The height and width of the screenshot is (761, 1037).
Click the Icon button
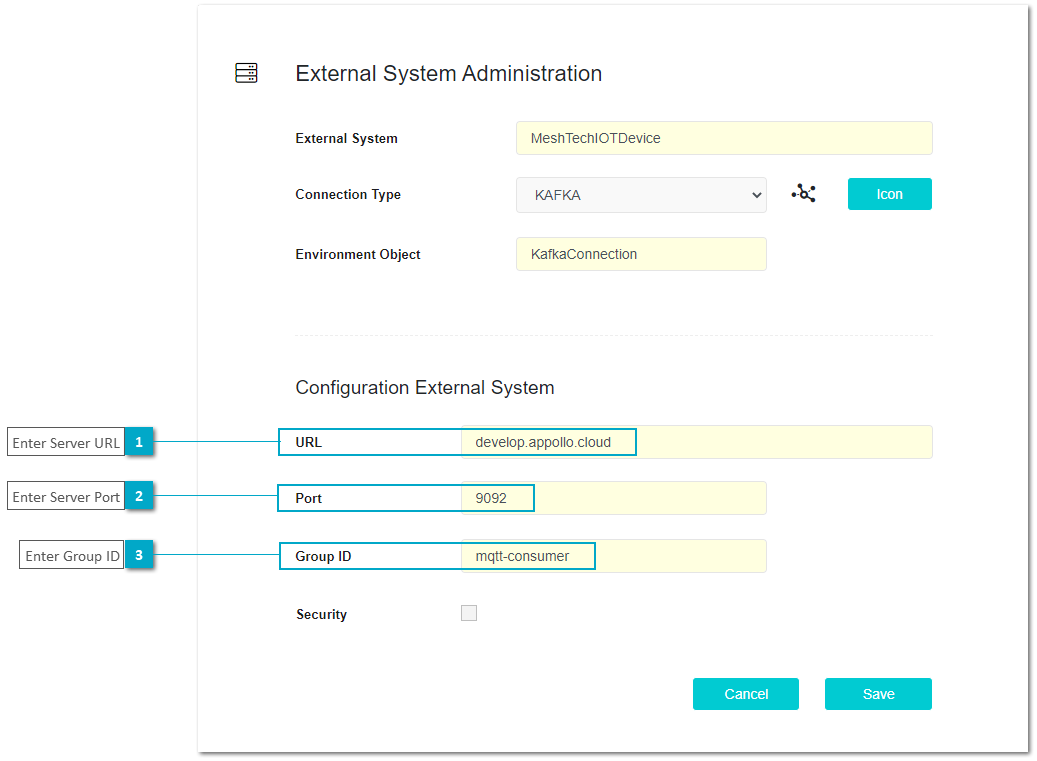pos(890,194)
